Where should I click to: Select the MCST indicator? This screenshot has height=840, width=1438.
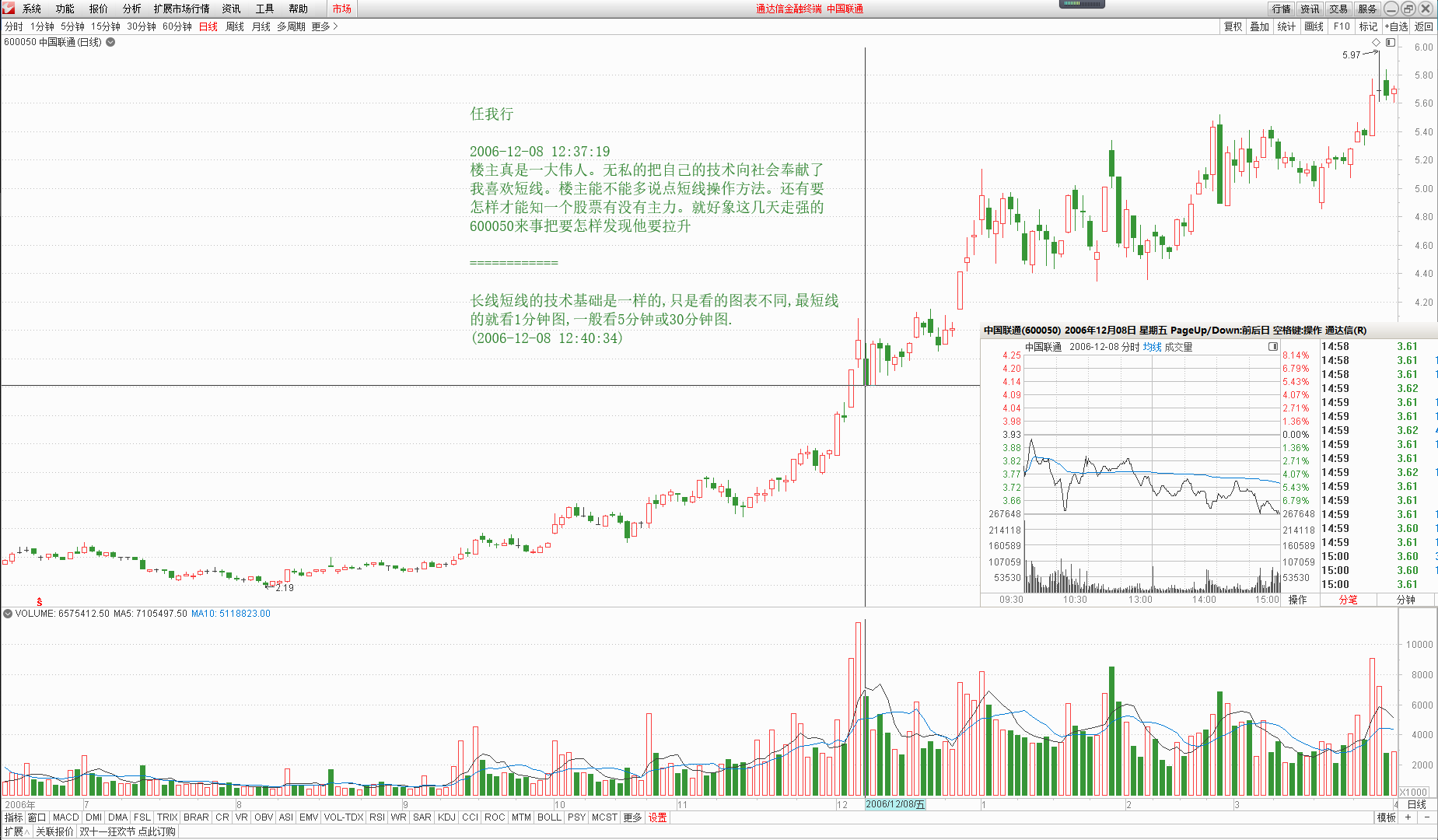[x=604, y=817]
